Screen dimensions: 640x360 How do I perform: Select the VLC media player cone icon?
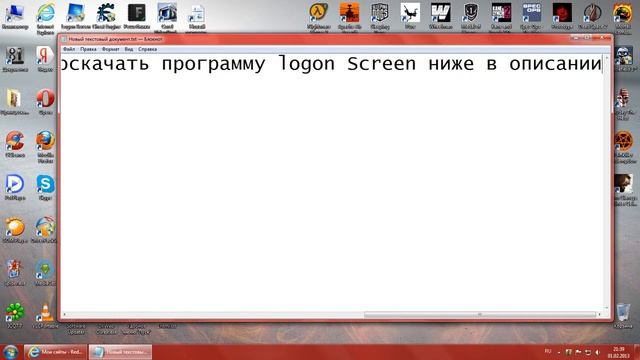click(x=45, y=315)
